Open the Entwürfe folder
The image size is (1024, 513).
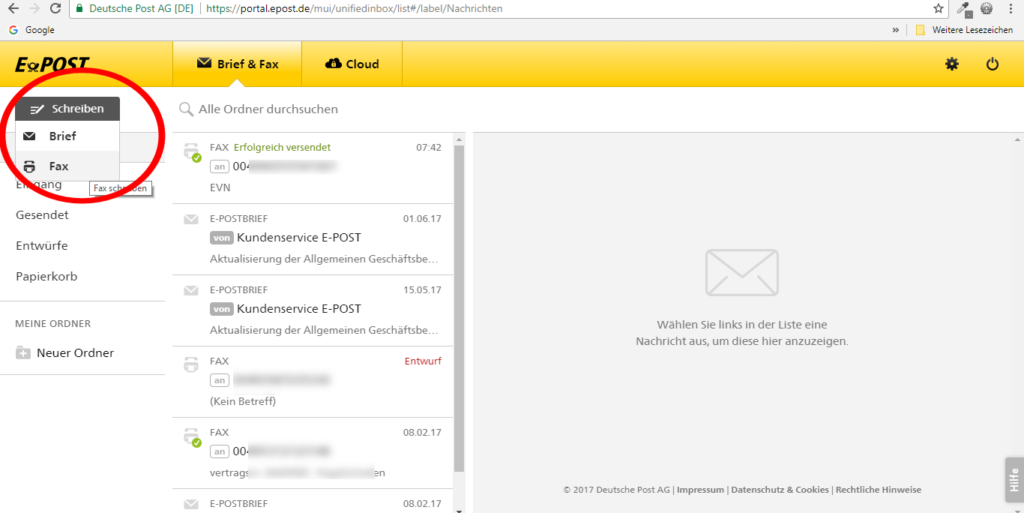(42, 246)
